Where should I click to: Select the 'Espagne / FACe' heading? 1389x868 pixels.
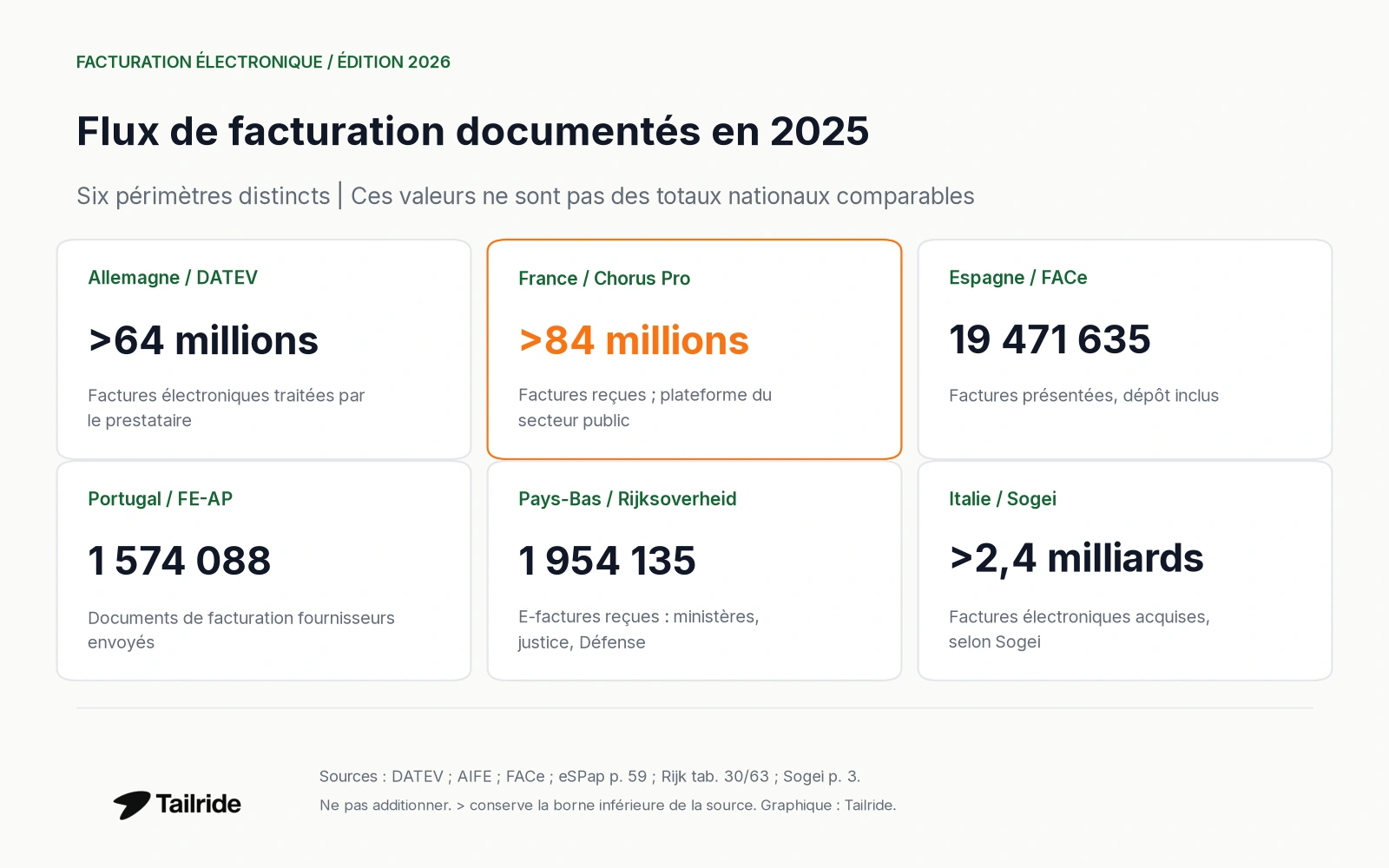click(1018, 278)
